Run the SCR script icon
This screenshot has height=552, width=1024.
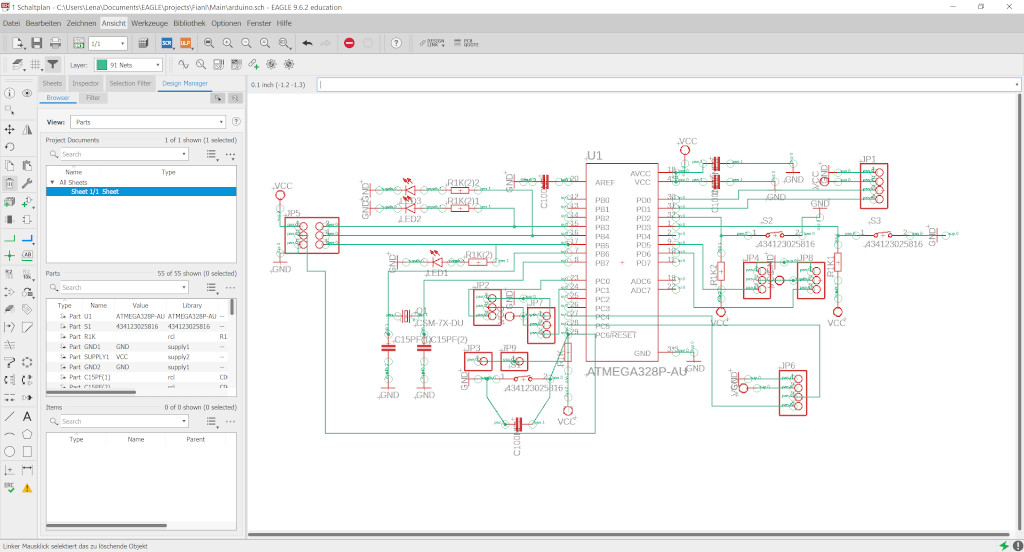click(167, 43)
